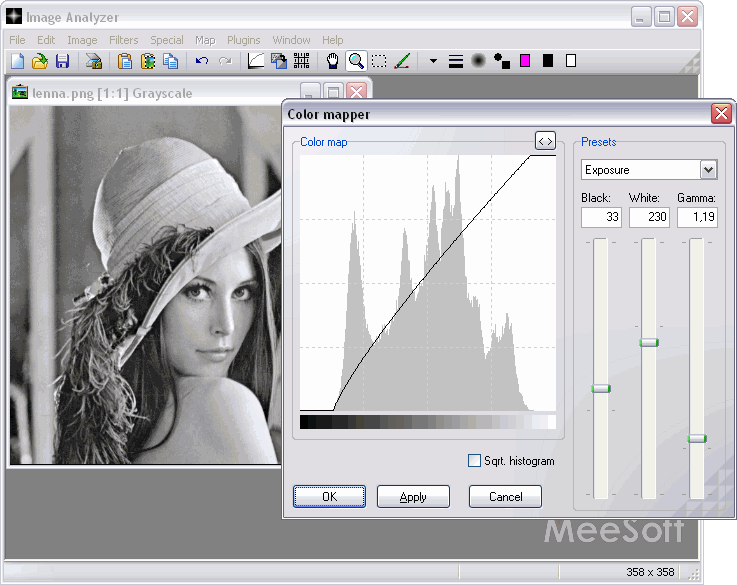This screenshot has width=737, height=585.
Task: Pick the white color swatch in toolbar
Action: point(571,61)
